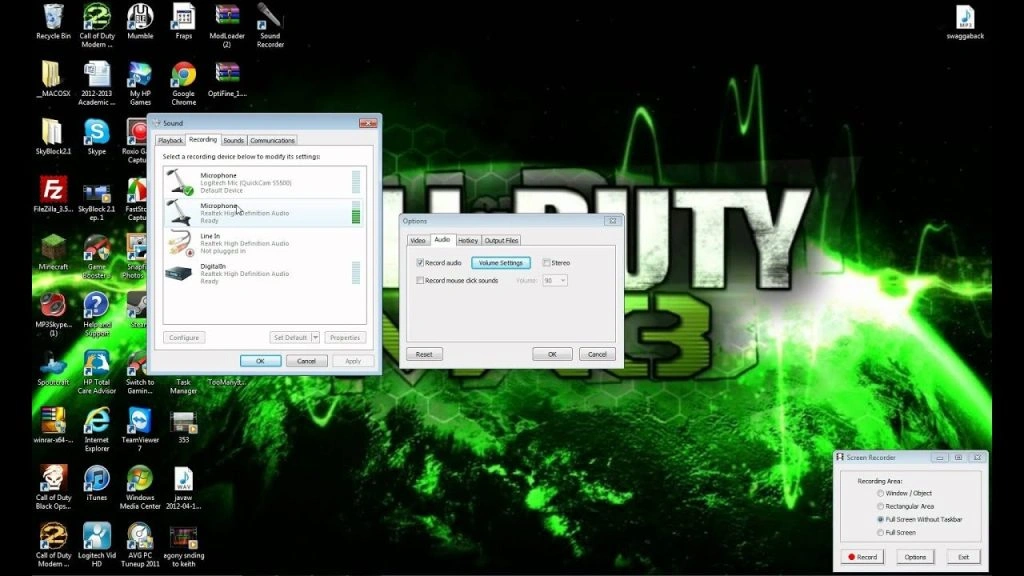Select the Digital In recording device
The image size is (1024, 576).
(264, 274)
